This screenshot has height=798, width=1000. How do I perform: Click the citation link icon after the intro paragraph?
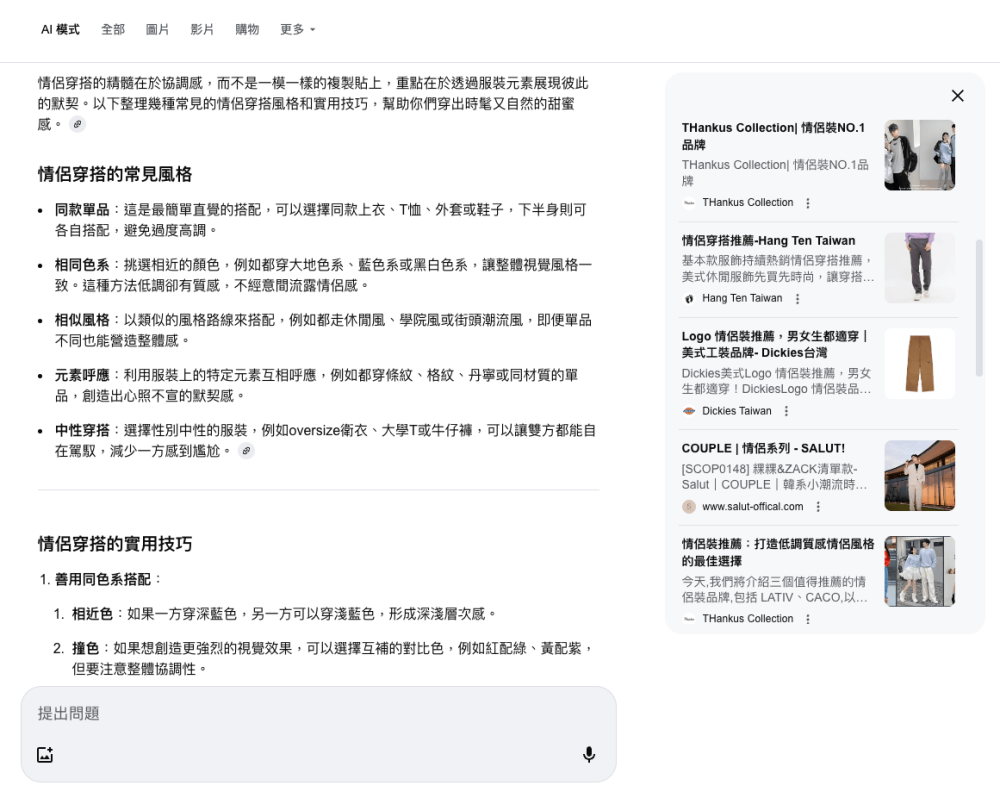point(78,124)
